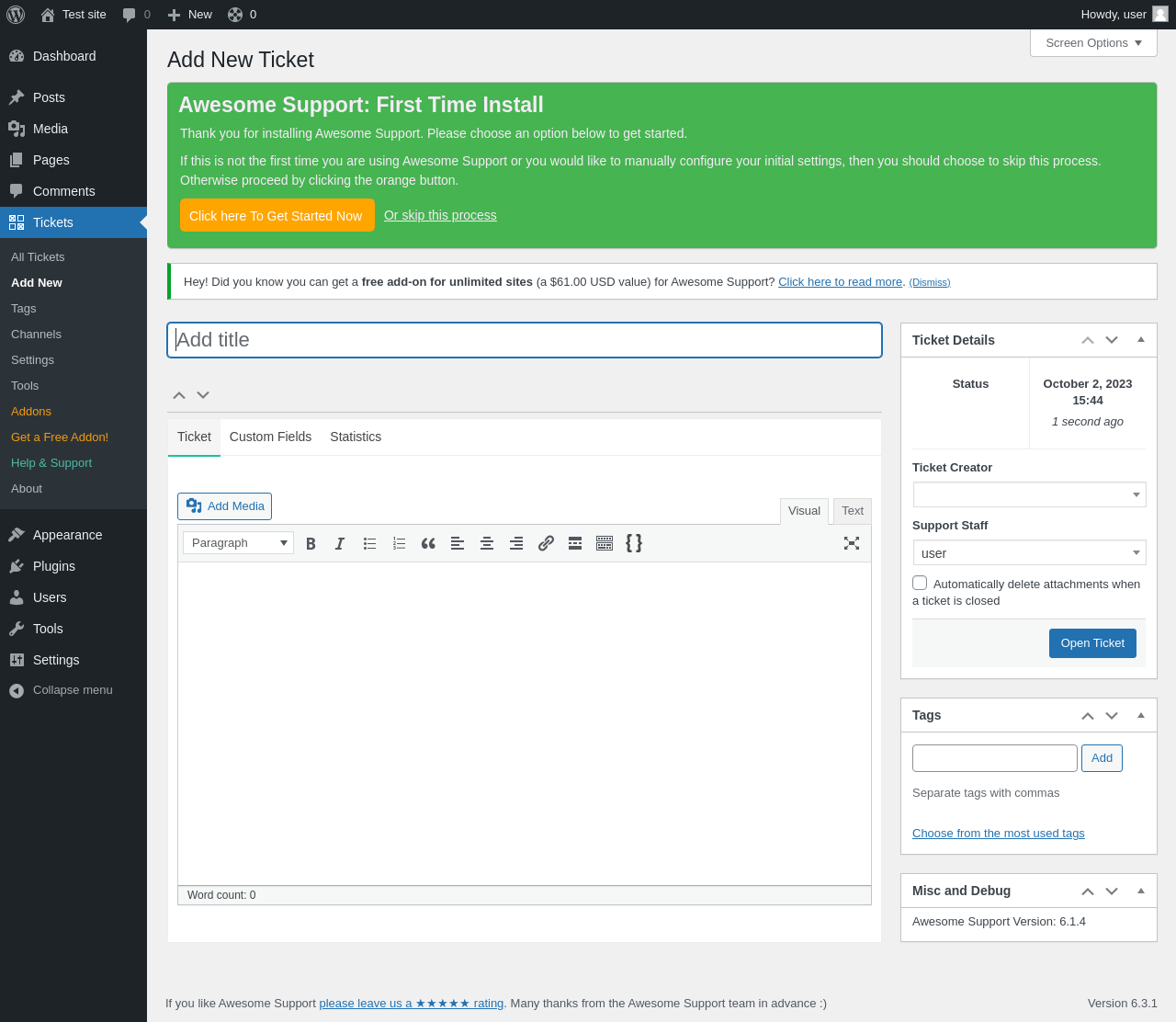
Task: Insert or edit link
Action: 546,543
